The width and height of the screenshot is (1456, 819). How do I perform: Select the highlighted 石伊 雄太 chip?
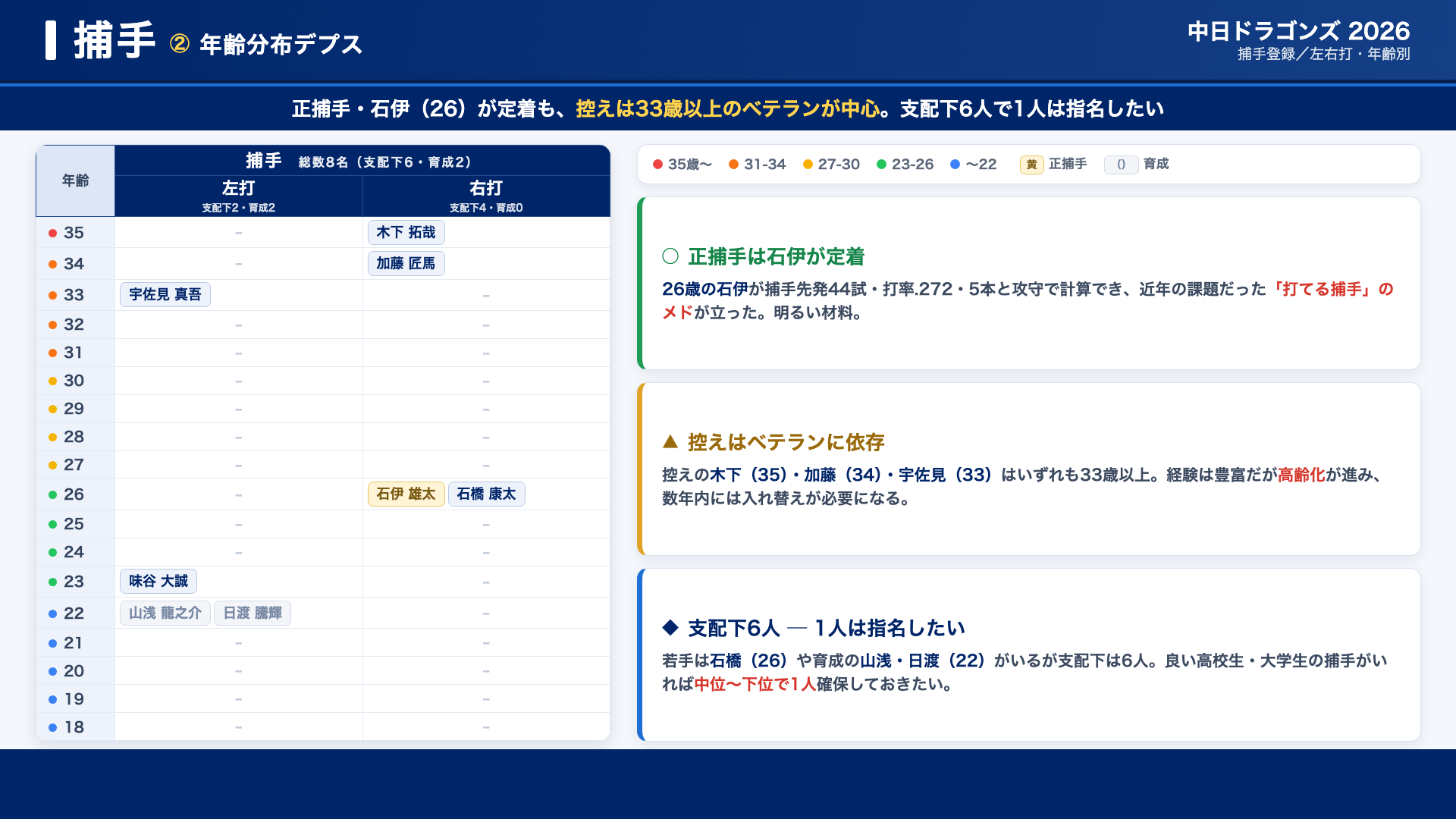(x=406, y=494)
